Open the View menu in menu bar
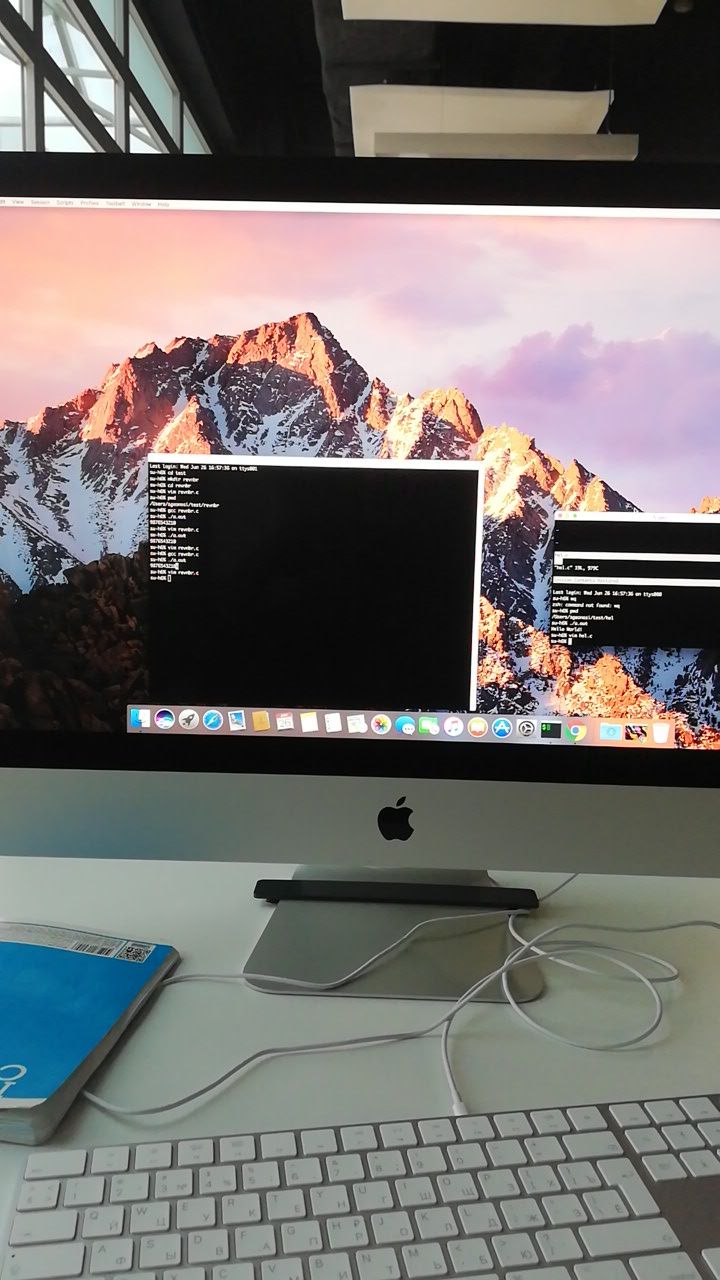This screenshot has width=720, height=1280. click(x=18, y=203)
